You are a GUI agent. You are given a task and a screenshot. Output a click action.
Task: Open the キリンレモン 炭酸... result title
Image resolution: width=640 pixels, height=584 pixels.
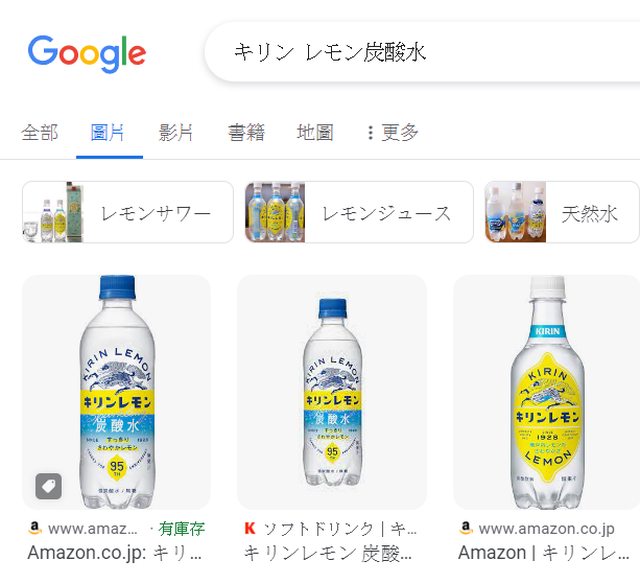[x=328, y=553]
